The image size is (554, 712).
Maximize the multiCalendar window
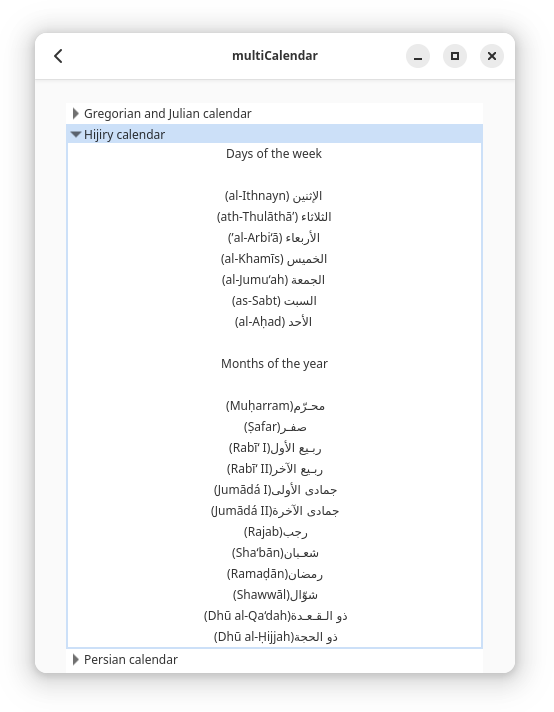(x=455, y=56)
